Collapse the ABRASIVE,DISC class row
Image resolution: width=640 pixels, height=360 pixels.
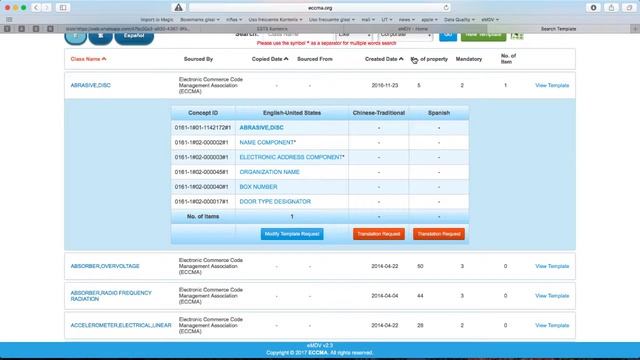point(90,85)
